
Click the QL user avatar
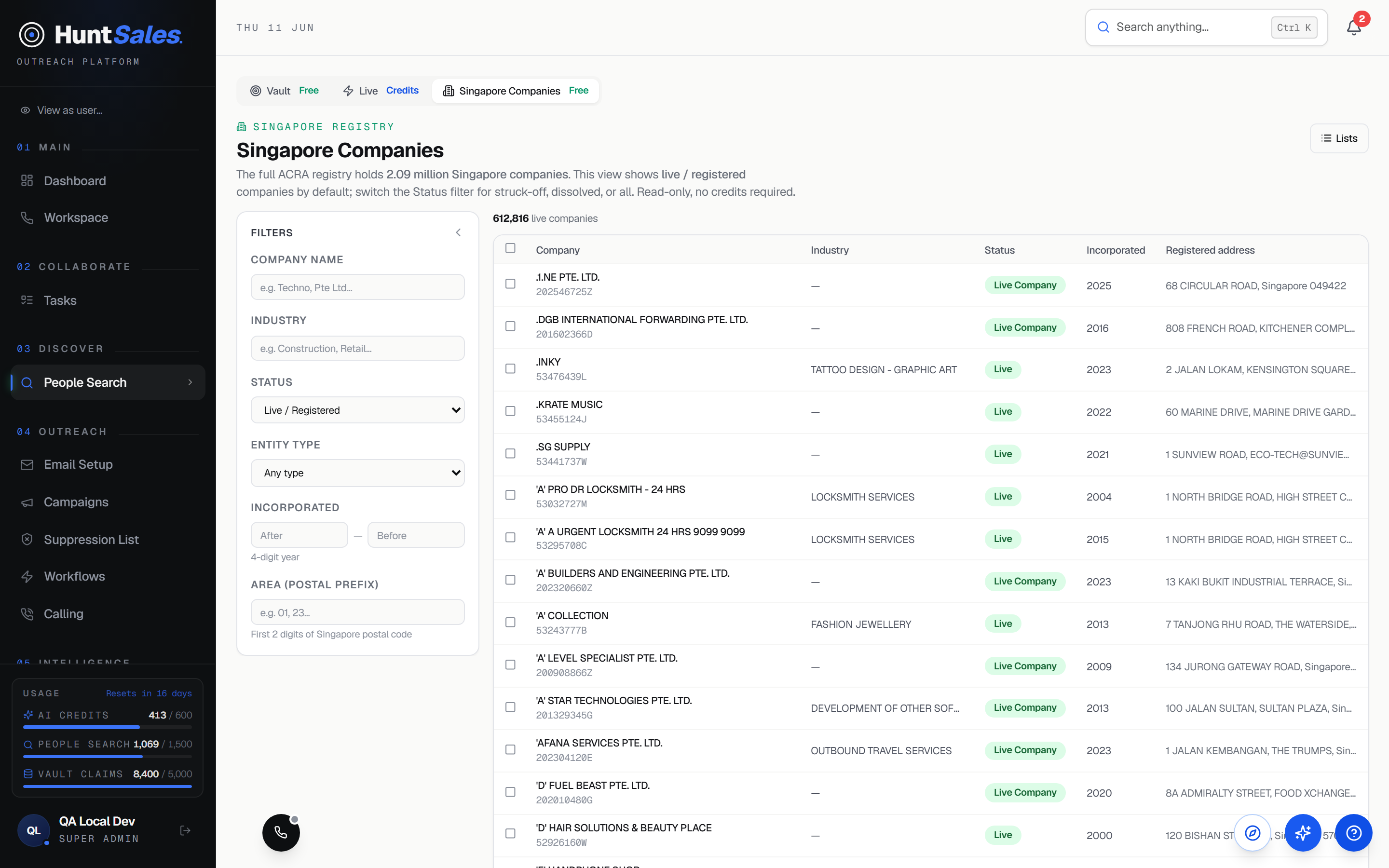tap(34, 830)
